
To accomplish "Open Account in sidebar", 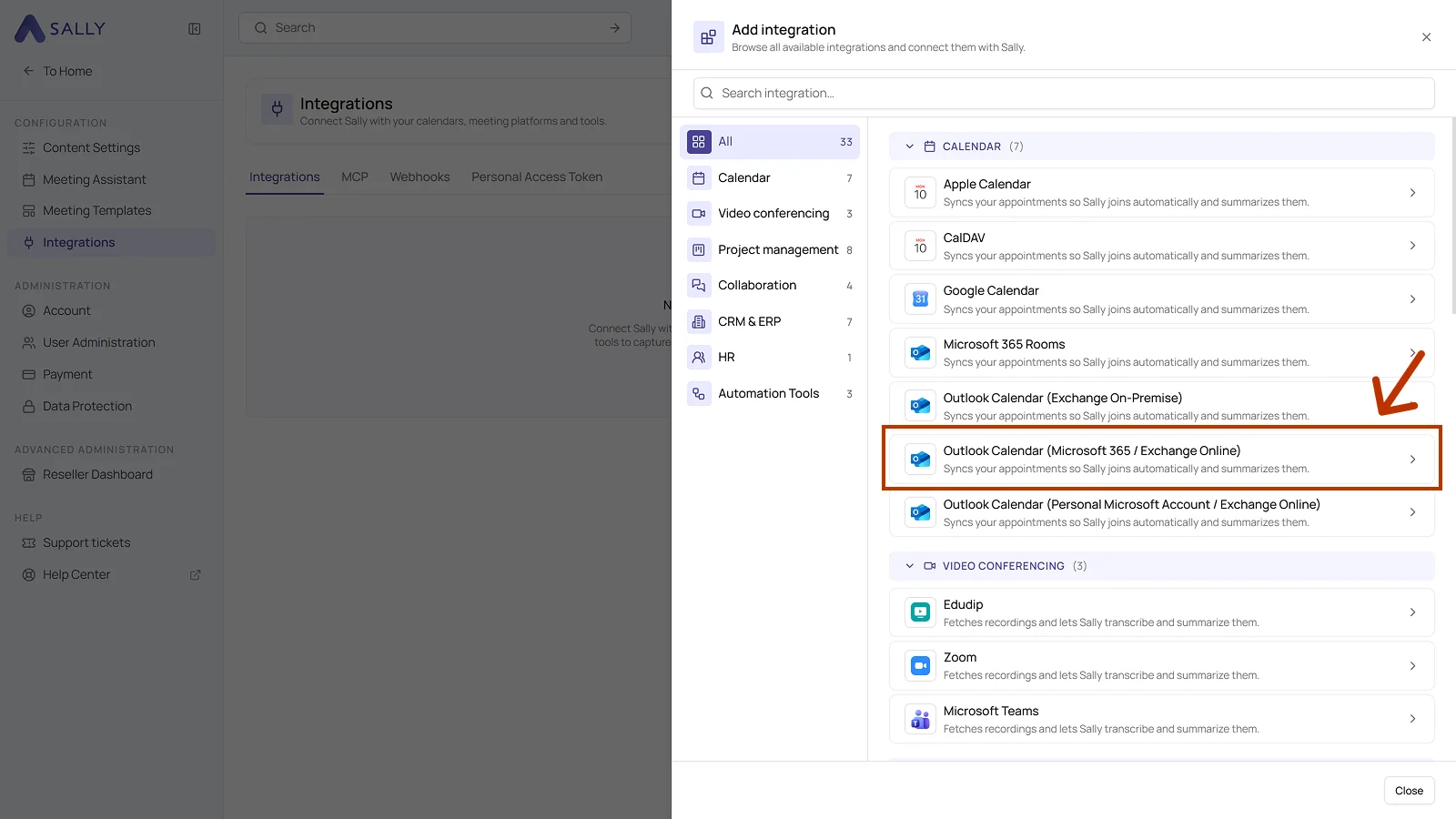I will coord(111,310).
